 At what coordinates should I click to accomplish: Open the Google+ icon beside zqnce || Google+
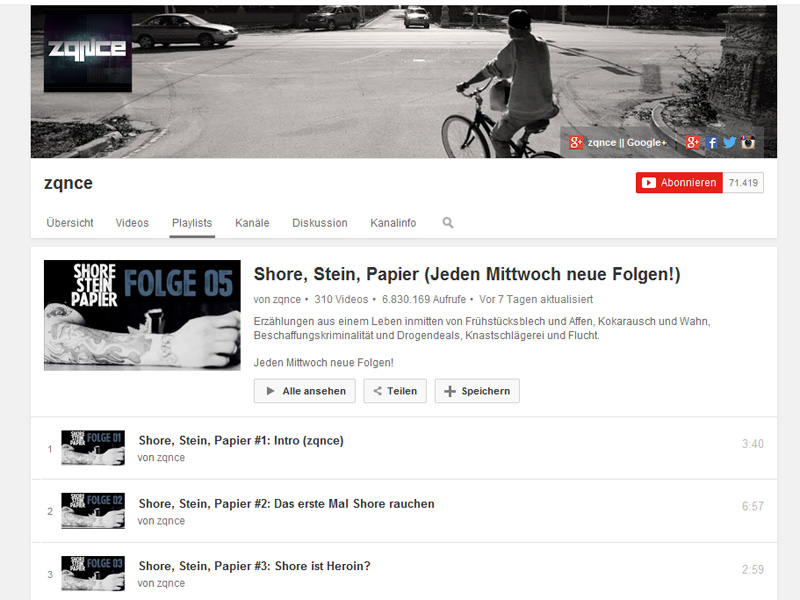click(576, 142)
